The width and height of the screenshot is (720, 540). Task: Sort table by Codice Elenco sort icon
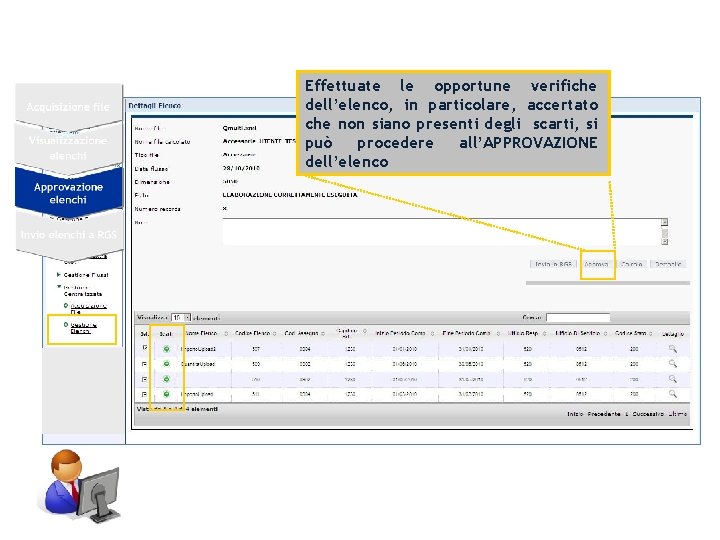[x=275, y=333]
